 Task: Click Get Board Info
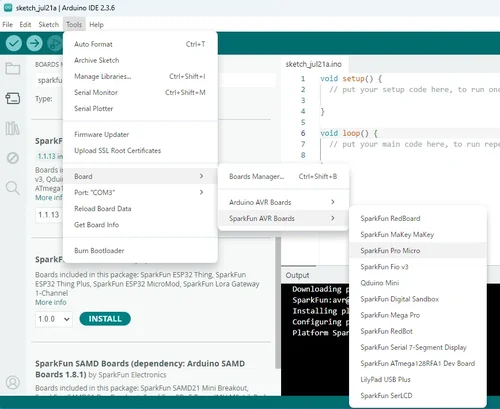140,225
